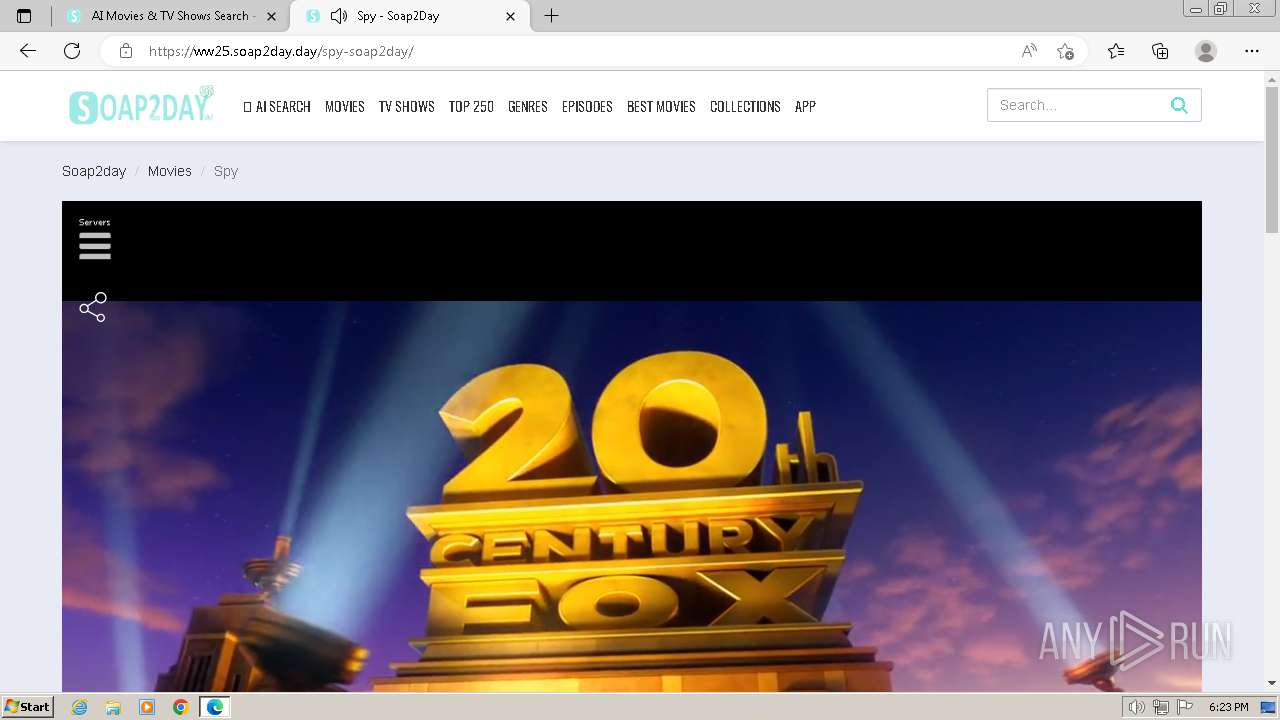
Task: Open the TOP 250 page
Action: (x=471, y=106)
